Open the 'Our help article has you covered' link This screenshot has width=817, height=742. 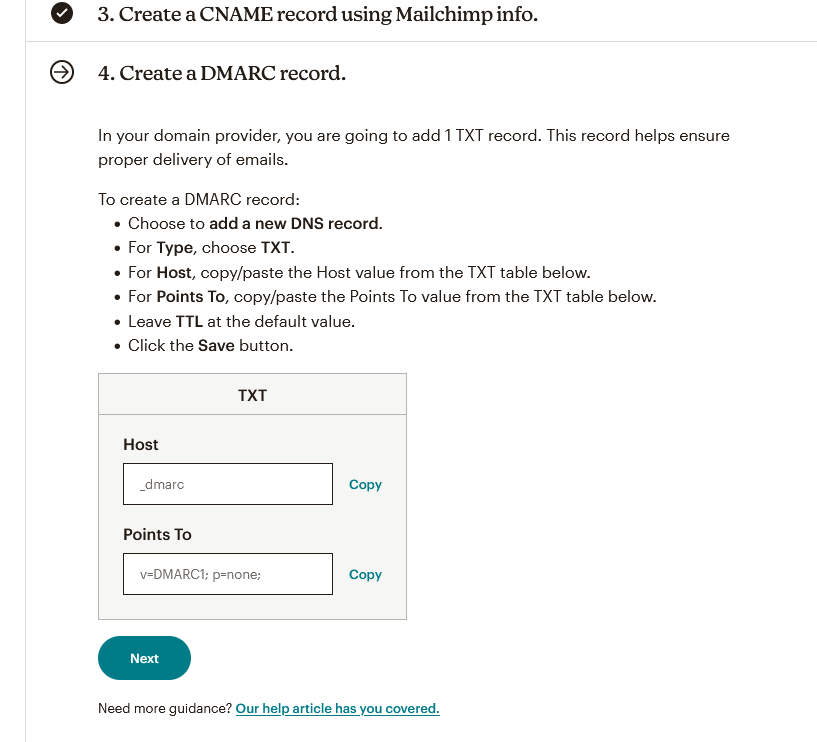tap(337, 708)
